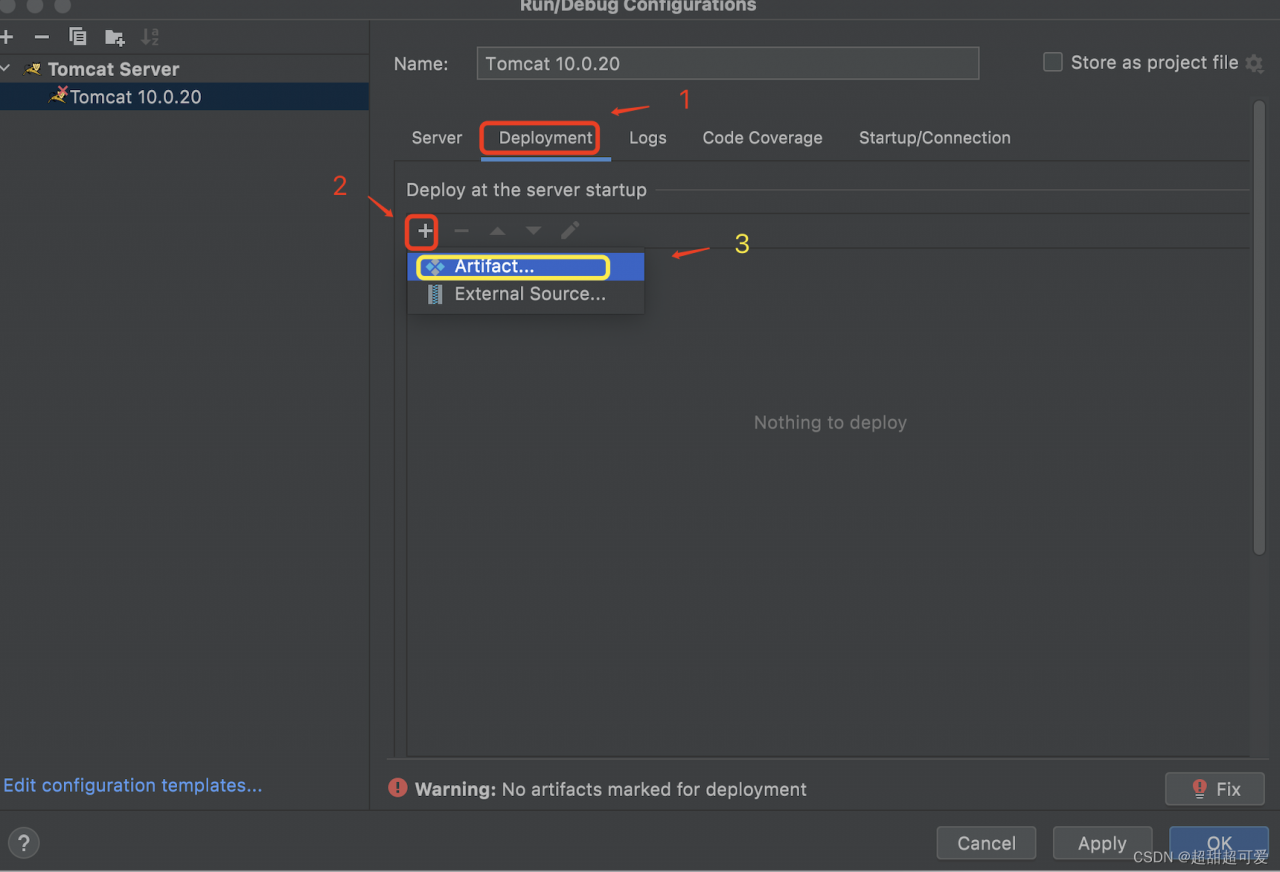Move deployment item up arrow
The width and height of the screenshot is (1280, 872).
tap(497, 231)
